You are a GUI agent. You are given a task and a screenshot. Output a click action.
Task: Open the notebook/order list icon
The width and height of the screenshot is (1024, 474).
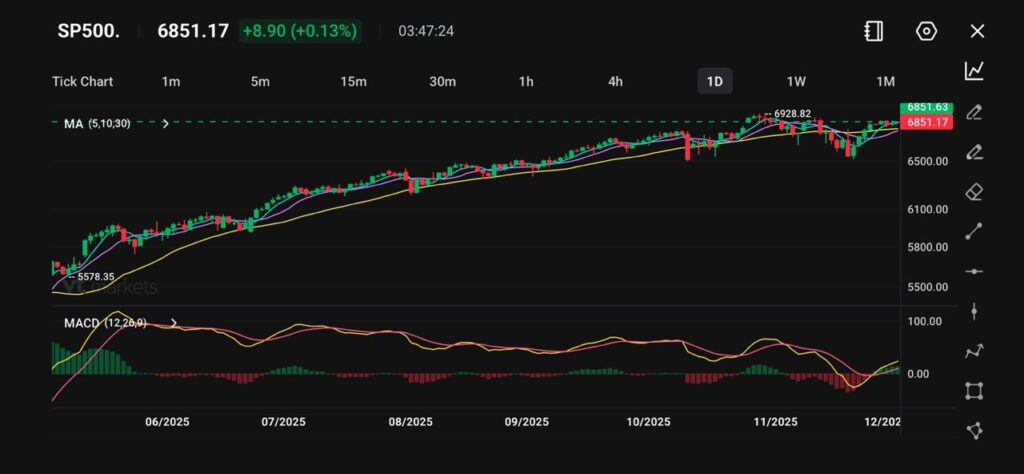coord(874,31)
